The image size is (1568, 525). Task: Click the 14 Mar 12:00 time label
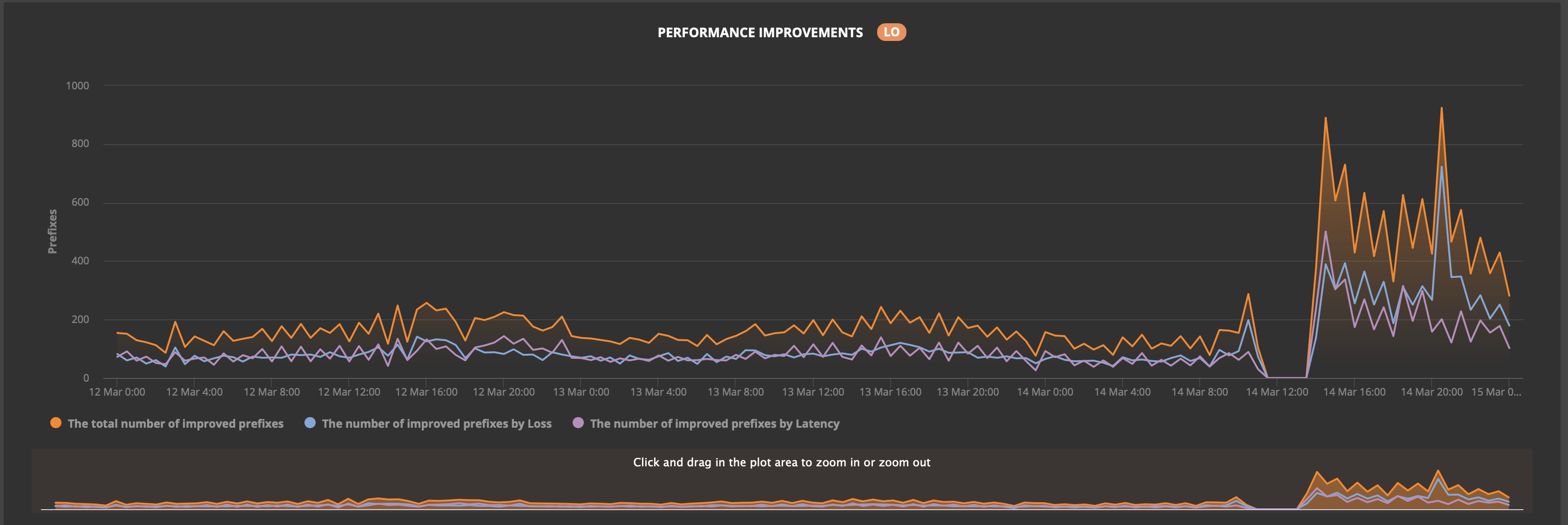click(1277, 392)
